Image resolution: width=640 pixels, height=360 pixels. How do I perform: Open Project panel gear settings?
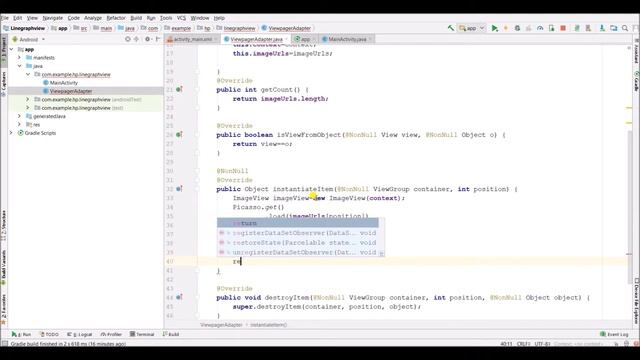pyautogui.click(x=147, y=39)
